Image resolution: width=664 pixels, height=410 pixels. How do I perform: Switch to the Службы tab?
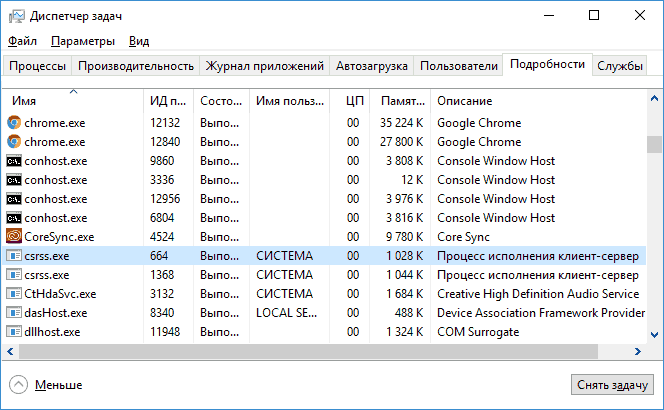[x=620, y=66]
